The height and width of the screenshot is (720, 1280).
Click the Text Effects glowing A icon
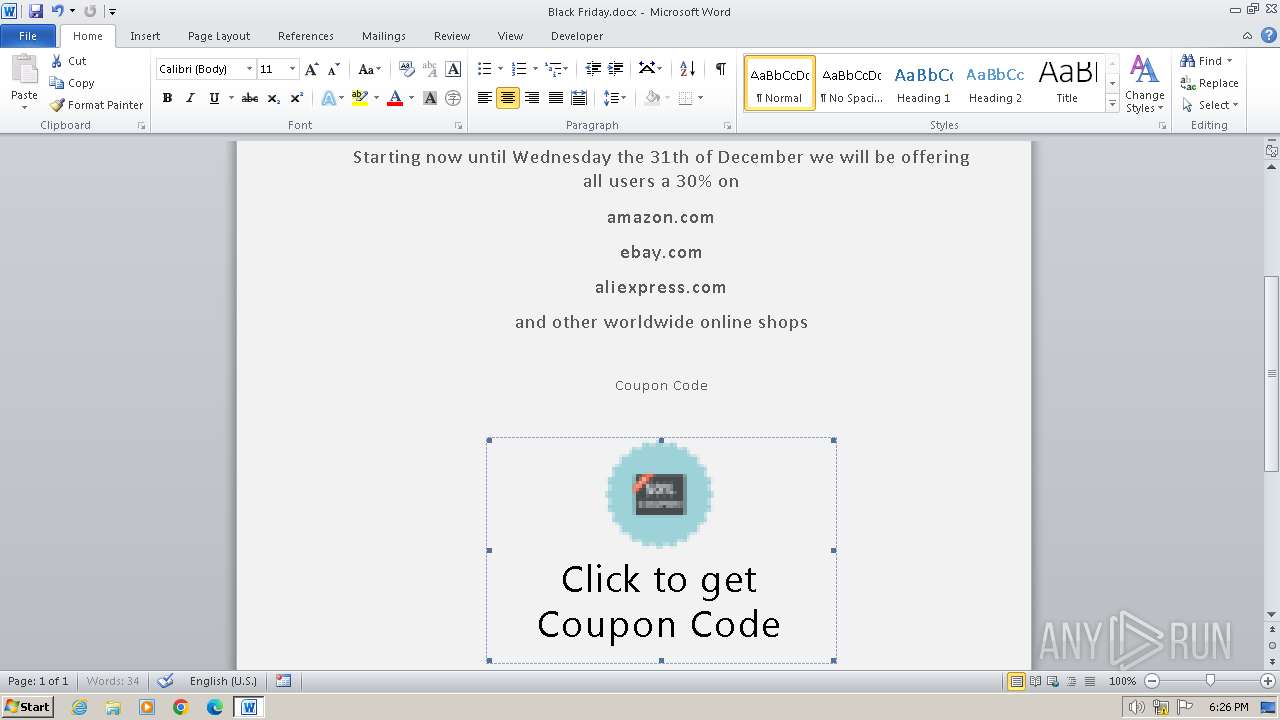click(x=328, y=98)
